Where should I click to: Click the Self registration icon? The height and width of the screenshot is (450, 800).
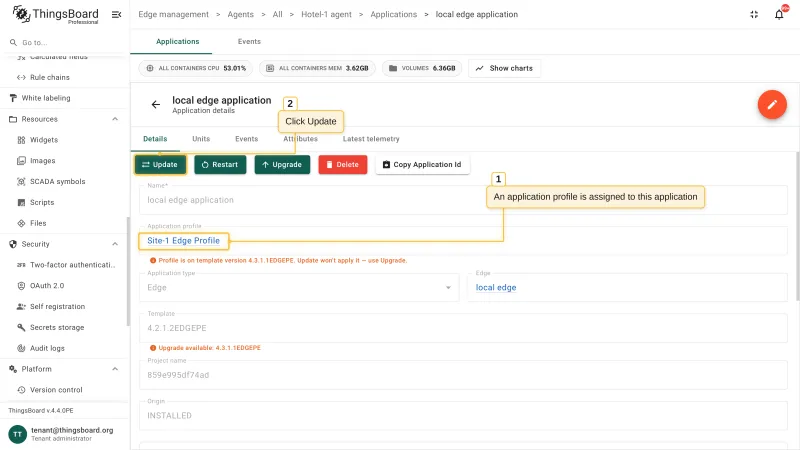21,307
